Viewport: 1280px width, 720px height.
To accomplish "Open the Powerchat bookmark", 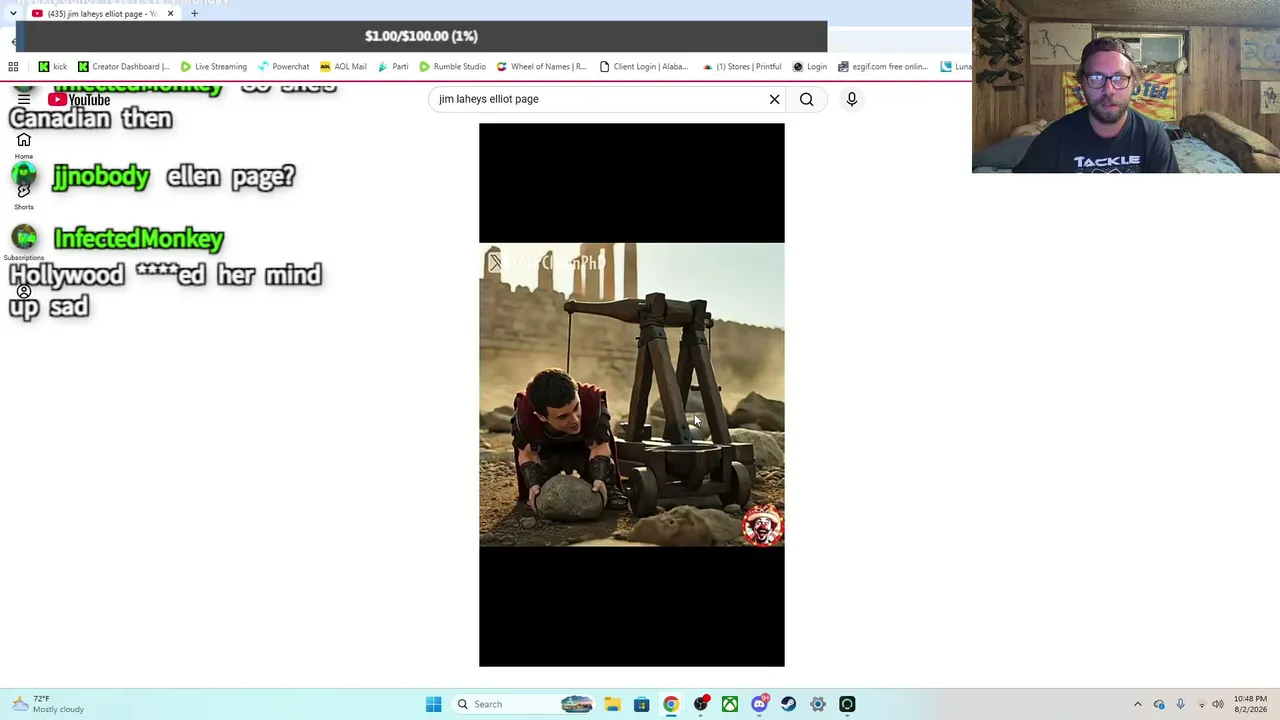I will 283,67.
